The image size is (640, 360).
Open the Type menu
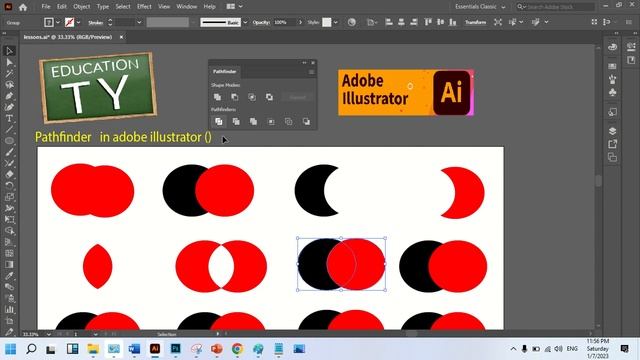click(x=102, y=7)
